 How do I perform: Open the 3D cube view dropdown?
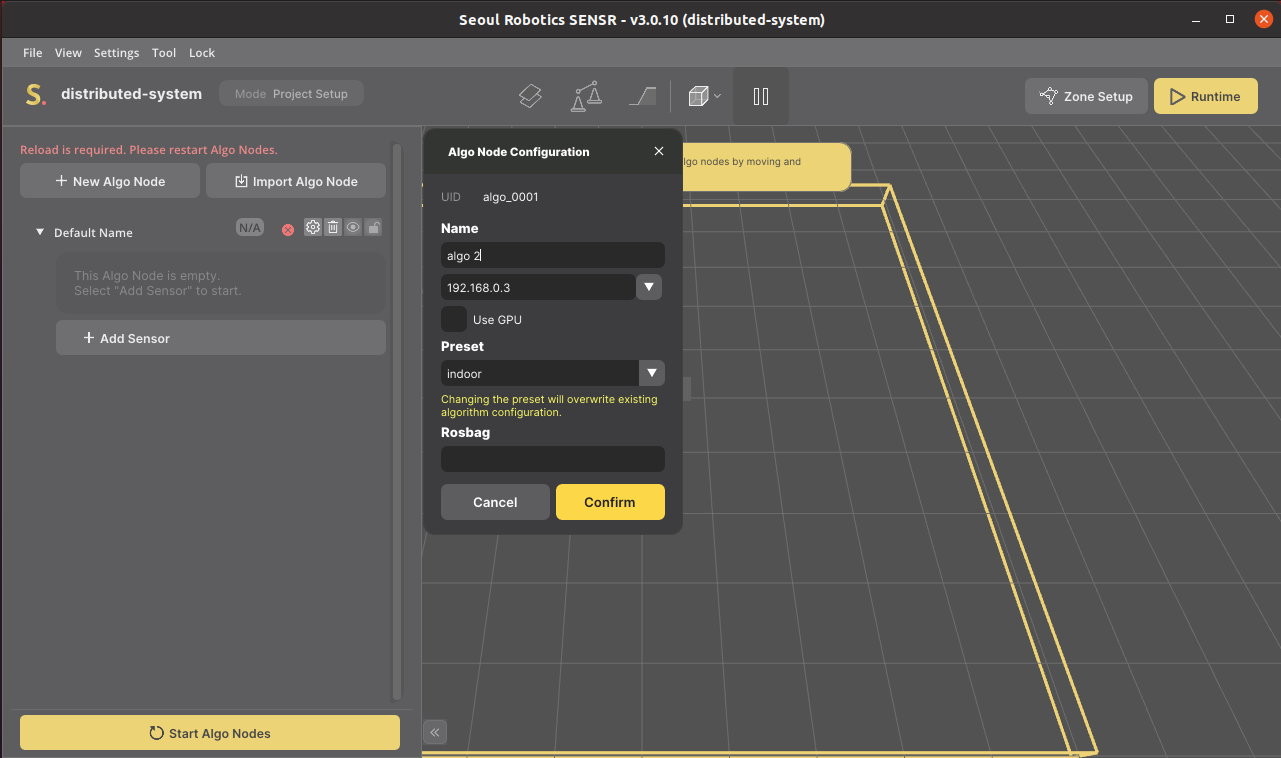704,96
